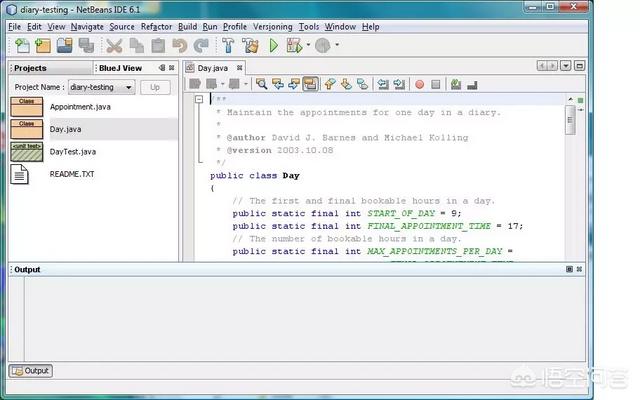Open the Refactor menu

(156, 27)
